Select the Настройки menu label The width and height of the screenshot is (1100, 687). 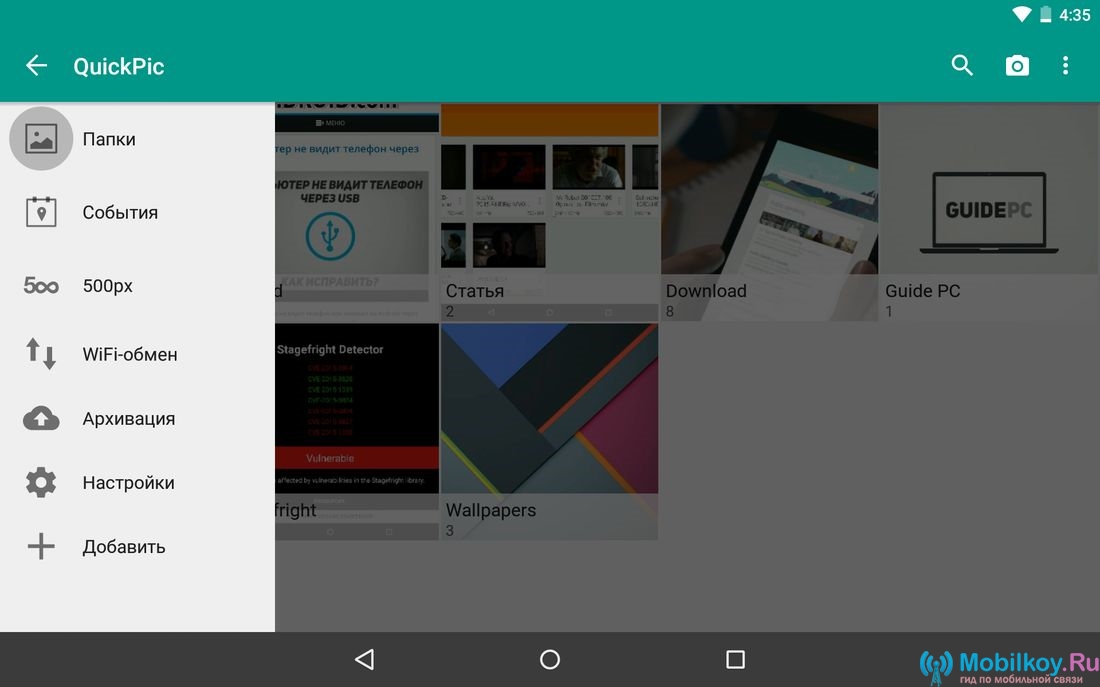point(128,483)
